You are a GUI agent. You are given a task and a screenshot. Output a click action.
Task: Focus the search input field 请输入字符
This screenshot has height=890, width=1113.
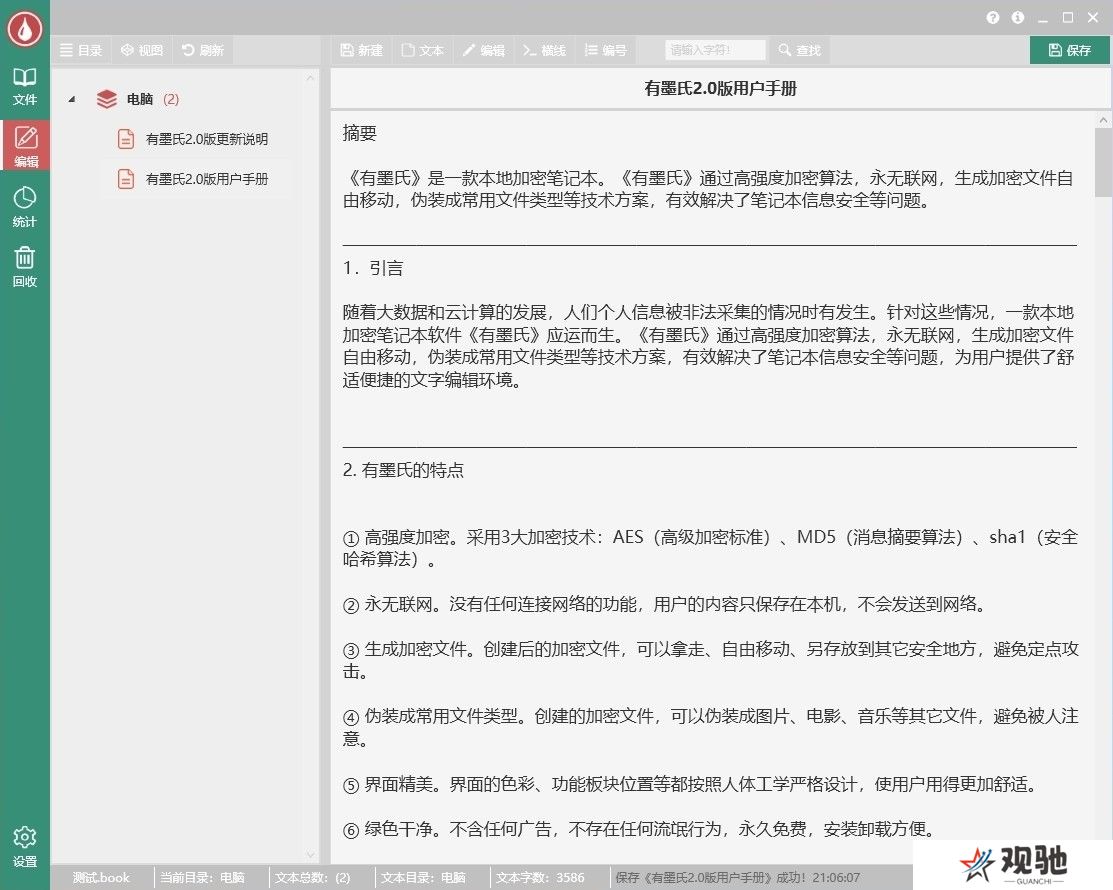716,50
